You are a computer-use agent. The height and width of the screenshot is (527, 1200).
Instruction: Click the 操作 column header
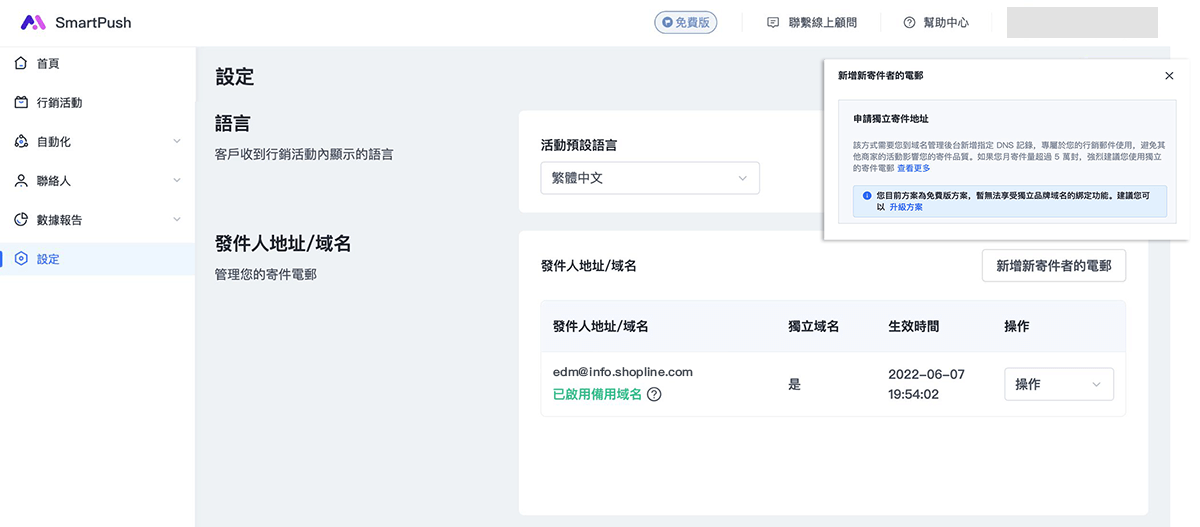[1017, 326]
